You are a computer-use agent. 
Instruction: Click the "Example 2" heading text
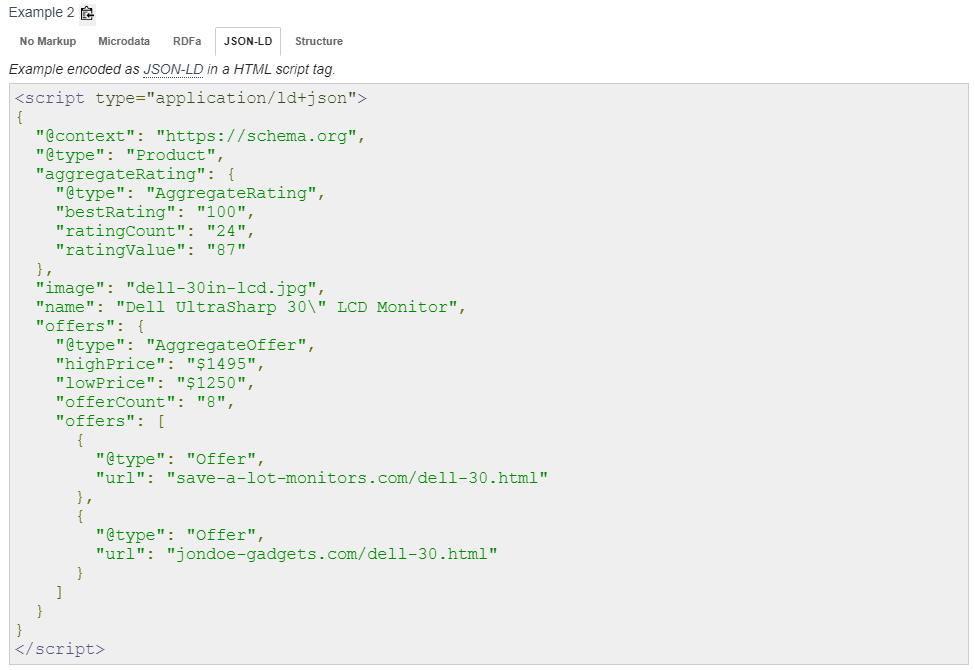click(41, 12)
